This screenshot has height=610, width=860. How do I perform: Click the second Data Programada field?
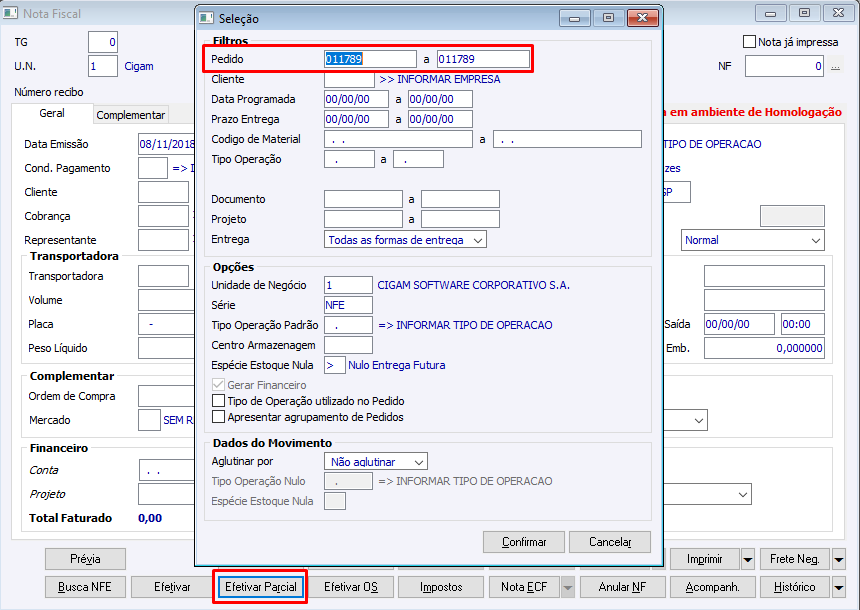point(440,99)
